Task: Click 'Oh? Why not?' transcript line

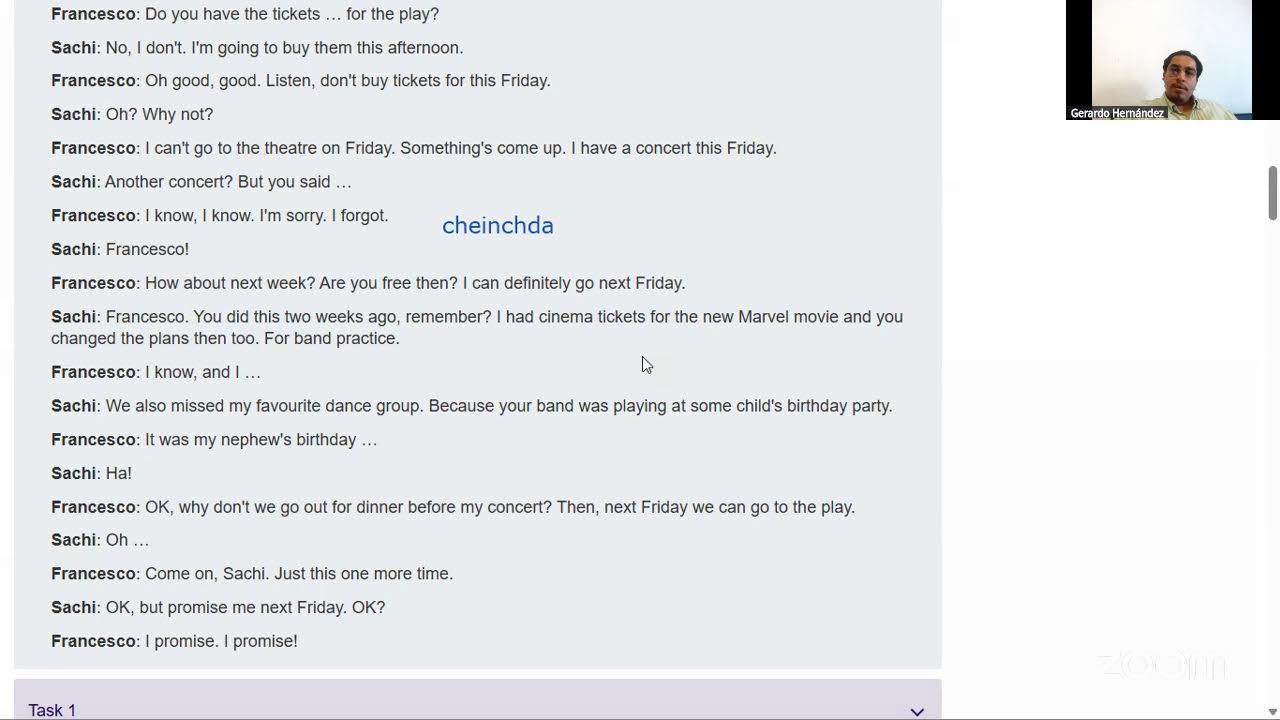Action: (x=132, y=114)
